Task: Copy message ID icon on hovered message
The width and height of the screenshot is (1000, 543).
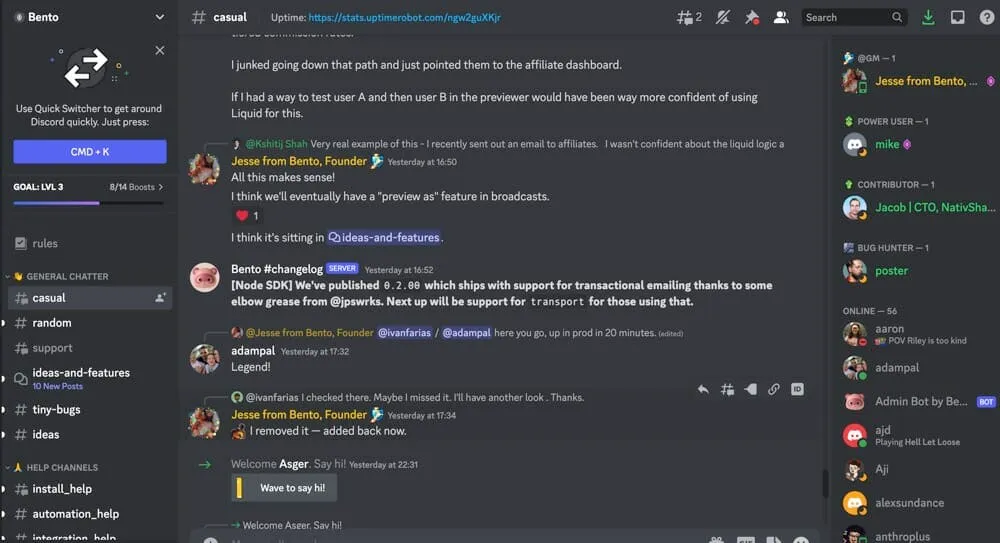Action: click(x=797, y=389)
